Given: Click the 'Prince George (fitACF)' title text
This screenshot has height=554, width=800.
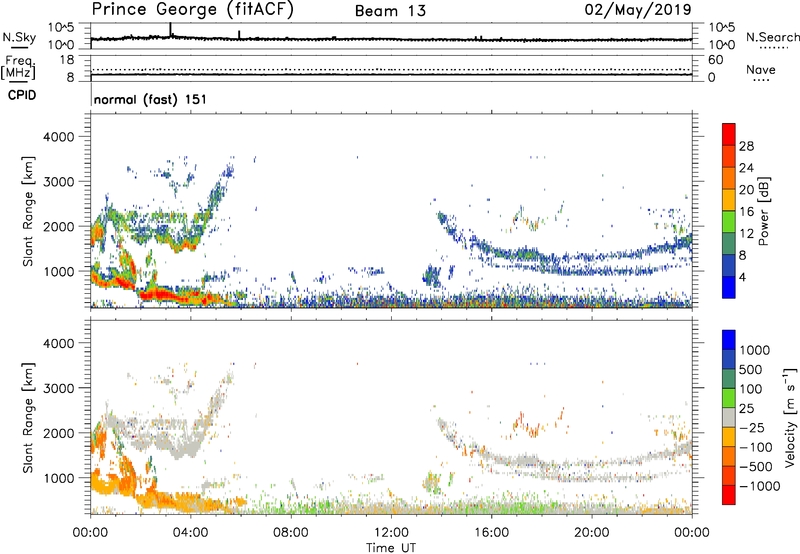Looking at the screenshot, I should click(192, 9).
